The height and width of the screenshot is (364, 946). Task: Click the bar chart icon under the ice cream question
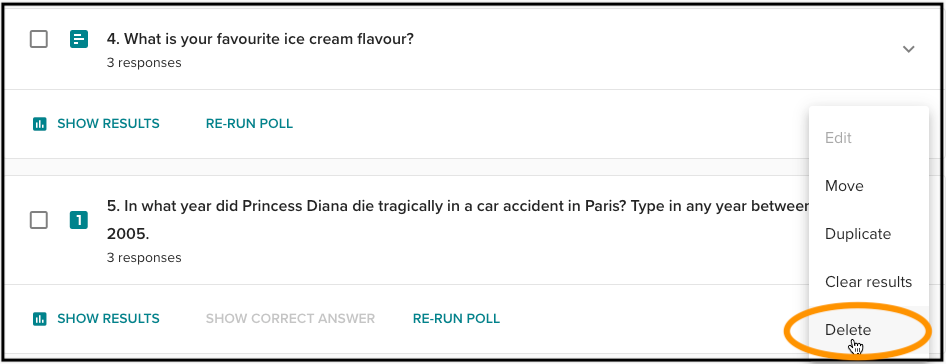point(39,124)
